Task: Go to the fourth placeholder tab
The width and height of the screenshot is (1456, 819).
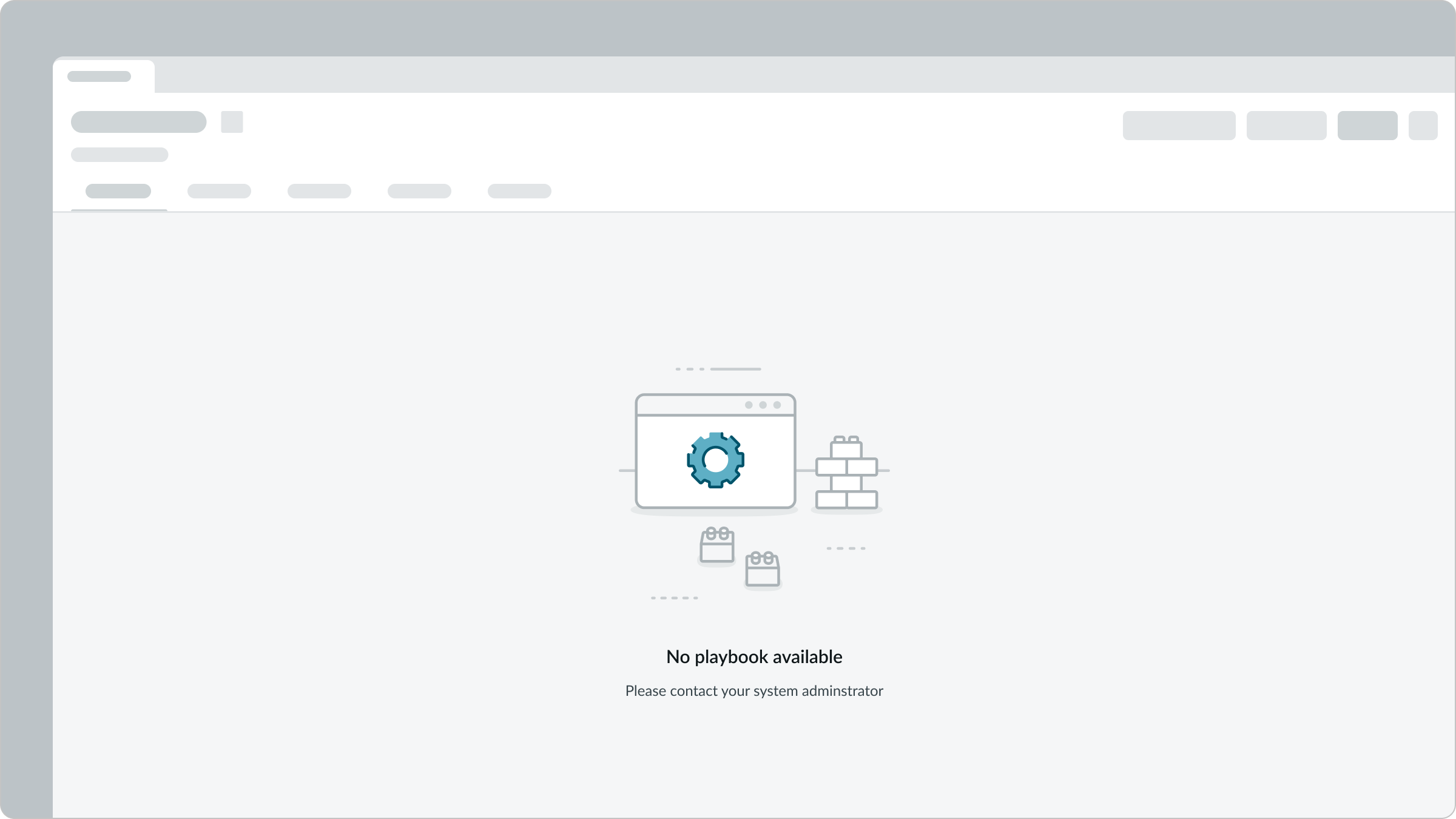Action: click(x=419, y=191)
